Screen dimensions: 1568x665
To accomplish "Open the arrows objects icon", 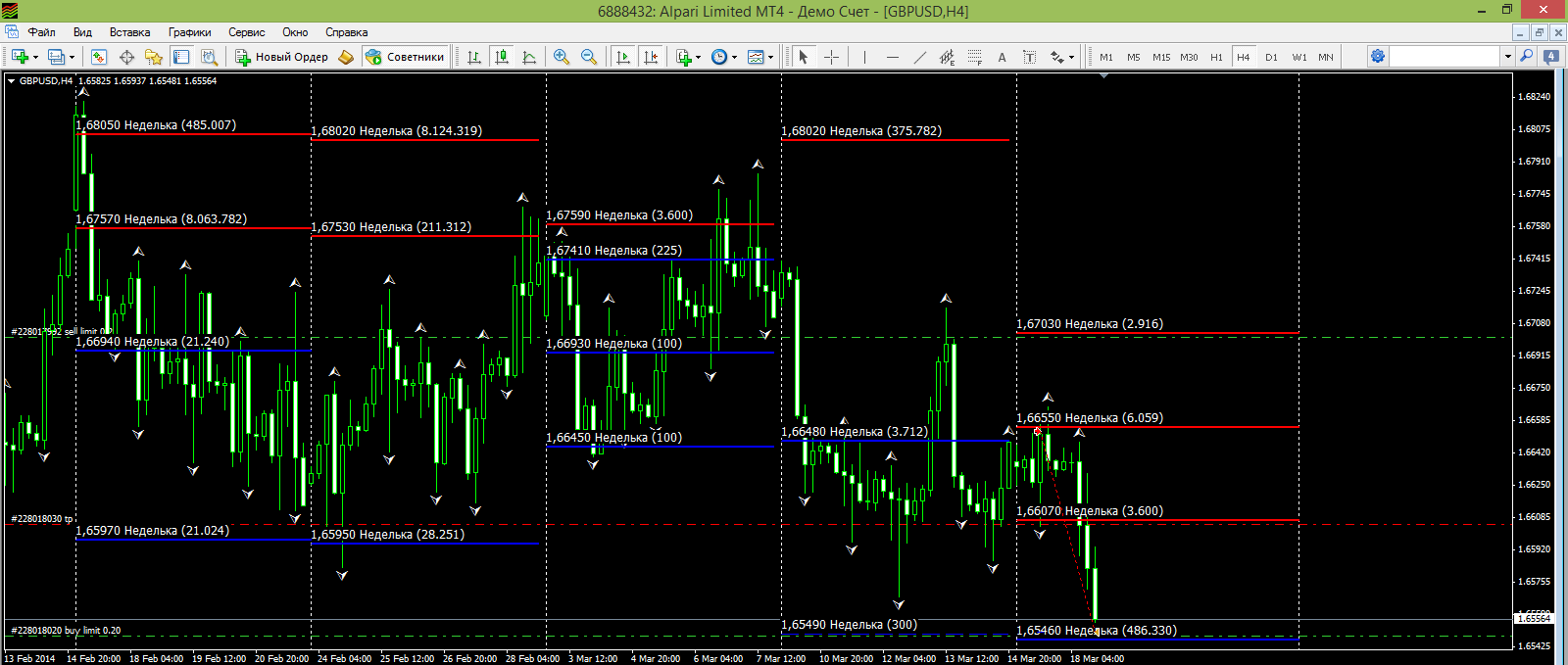I will click(1056, 57).
